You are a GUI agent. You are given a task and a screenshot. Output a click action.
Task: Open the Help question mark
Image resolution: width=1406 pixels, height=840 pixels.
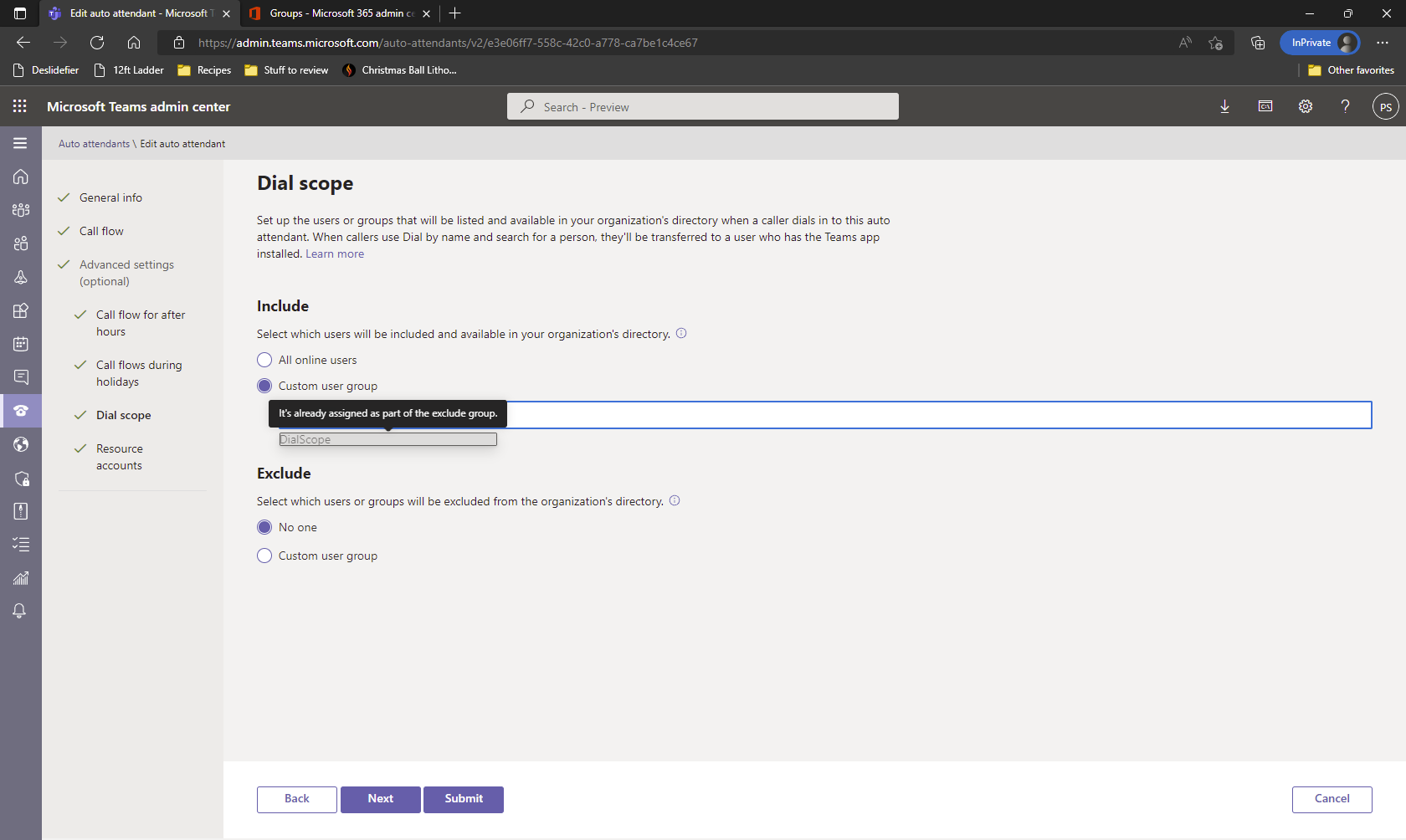pyautogui.click(x=1346, y=106)
